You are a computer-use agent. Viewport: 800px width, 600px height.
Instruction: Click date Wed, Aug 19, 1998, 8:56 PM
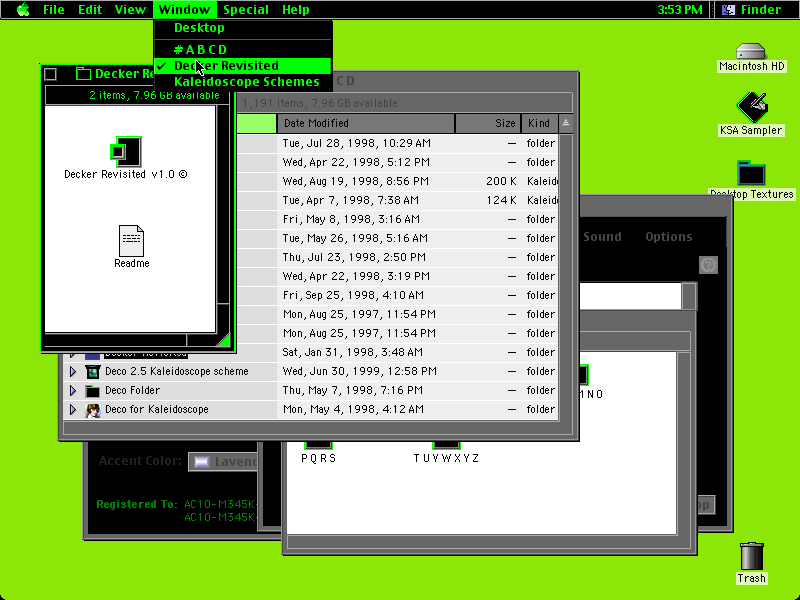356,181
